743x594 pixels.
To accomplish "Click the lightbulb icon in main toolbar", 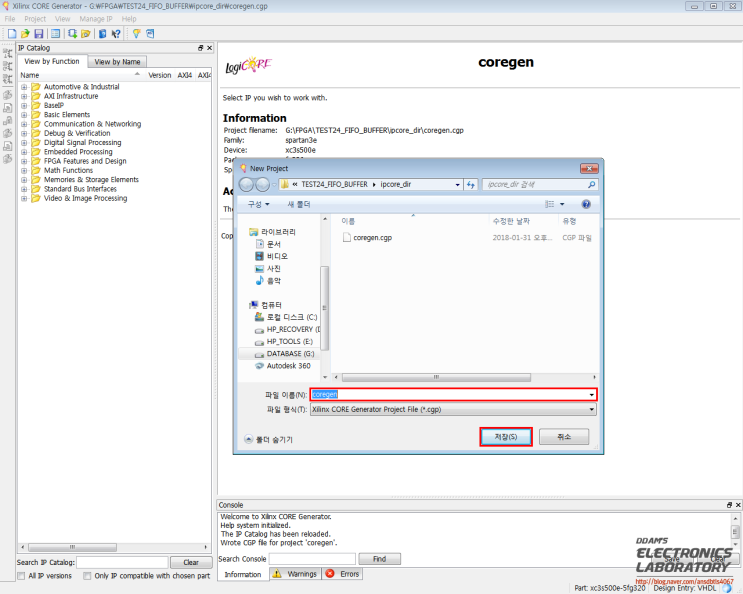I will tap(136, 33).
